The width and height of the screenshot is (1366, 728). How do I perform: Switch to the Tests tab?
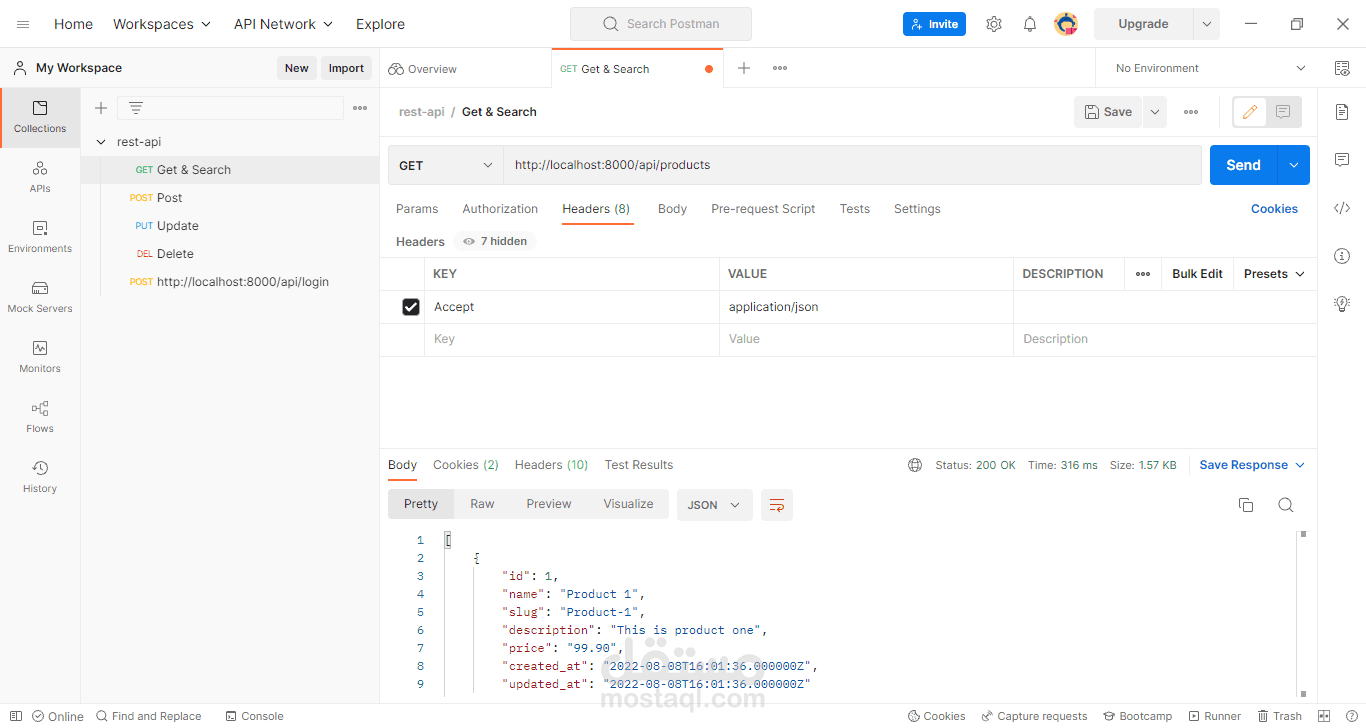tap(854, 209)
